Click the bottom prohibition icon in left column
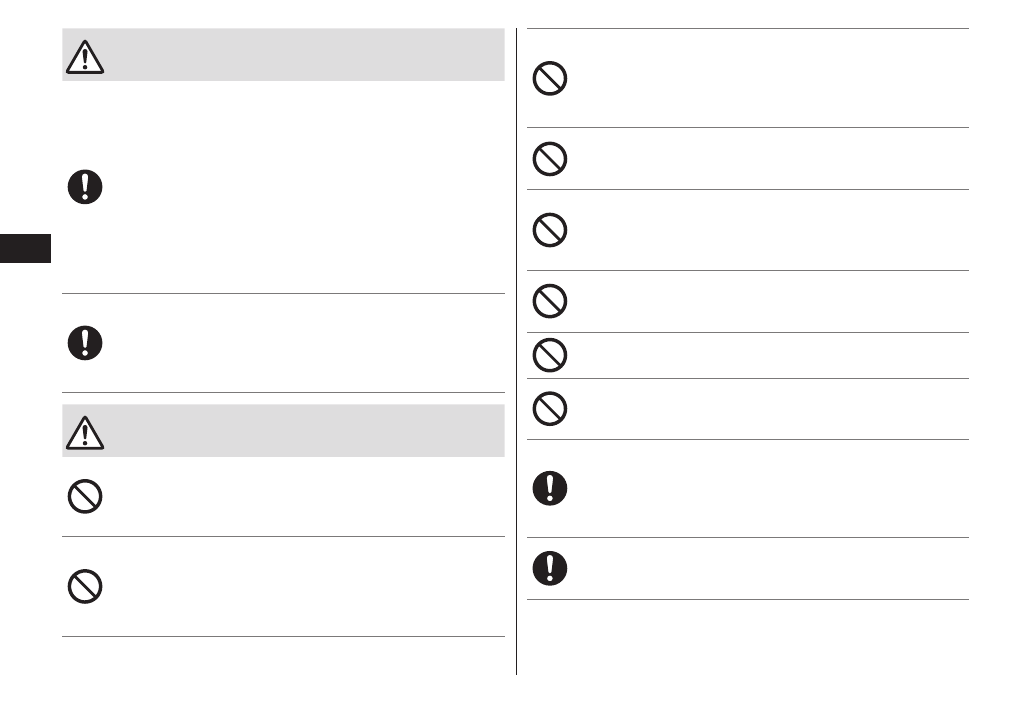 86,586
